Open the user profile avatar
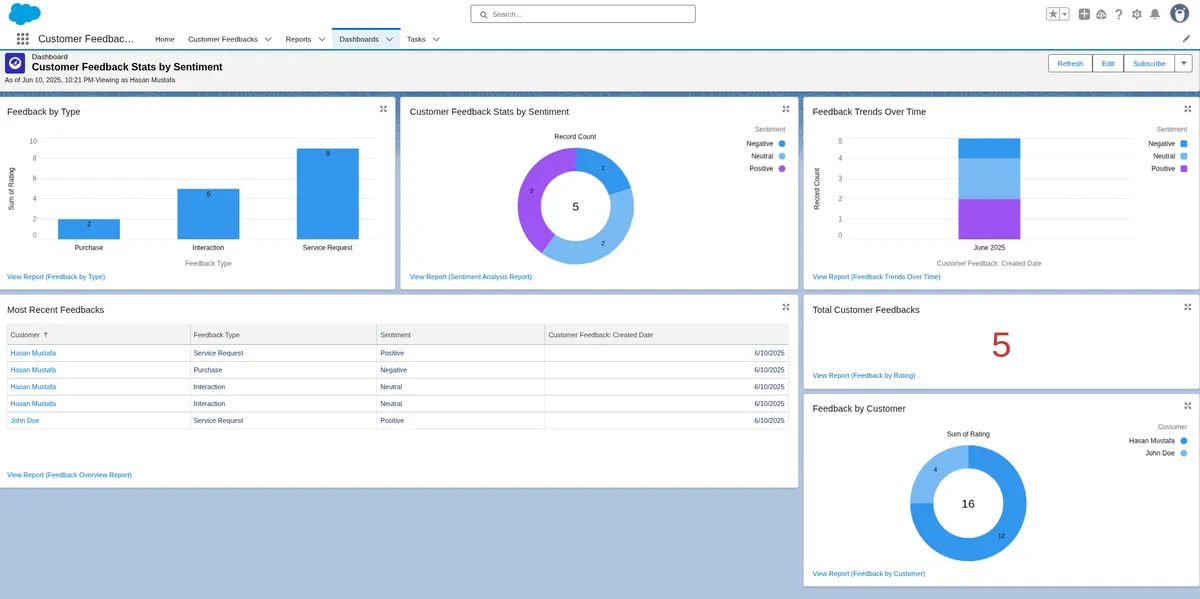Viewport: 1200px width, 599px height. [x=1179, y=13]
